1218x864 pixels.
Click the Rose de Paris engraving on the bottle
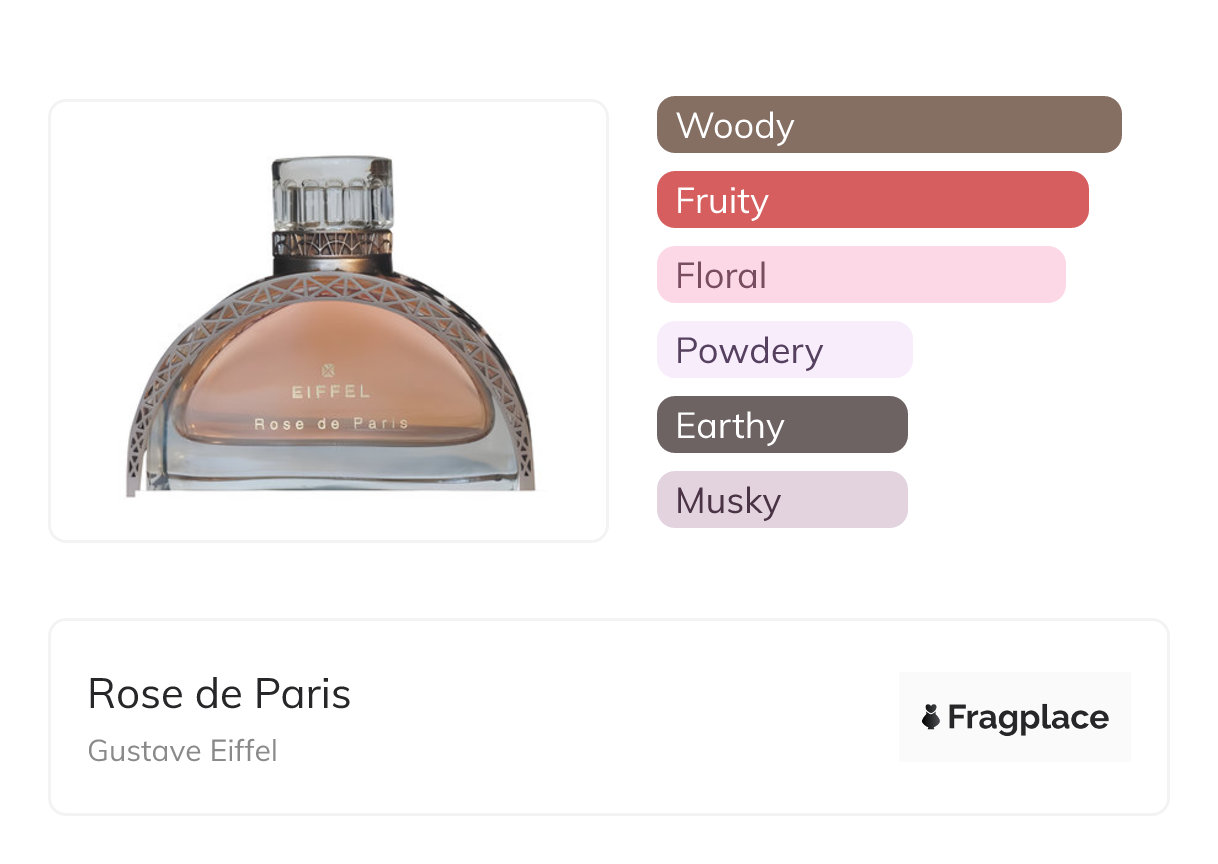(x=331, y=424)
